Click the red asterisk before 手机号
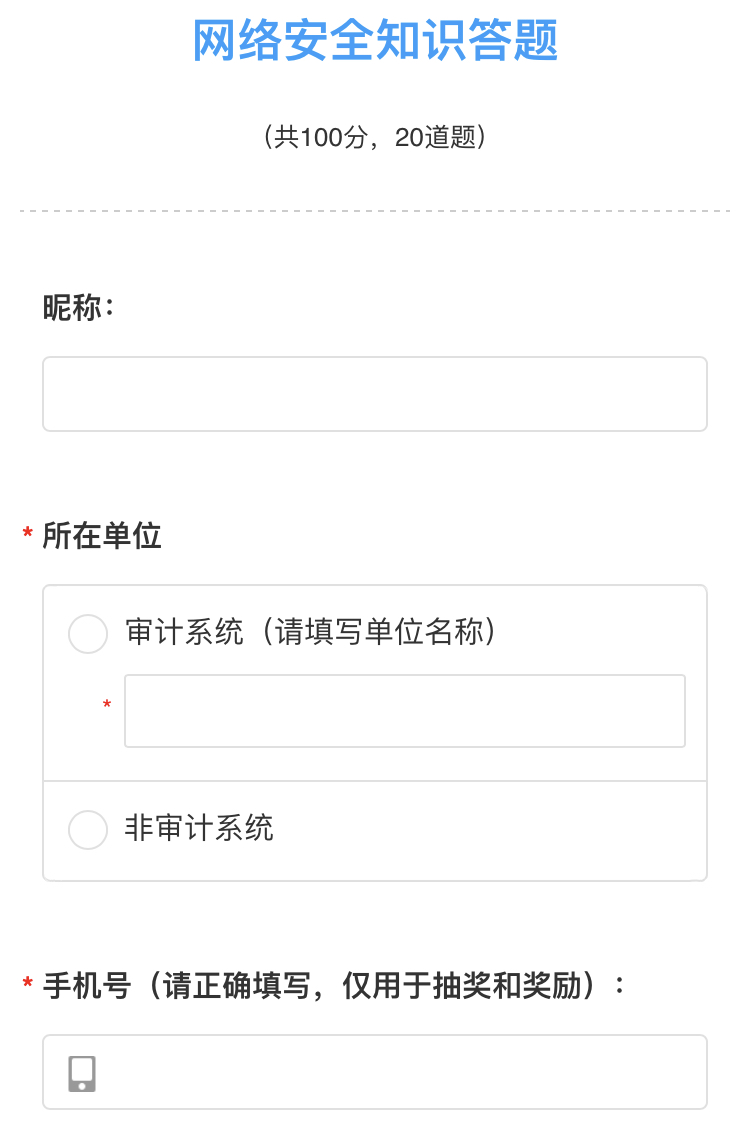Viewport: 750px width, 1136px height. click(27, 988)
